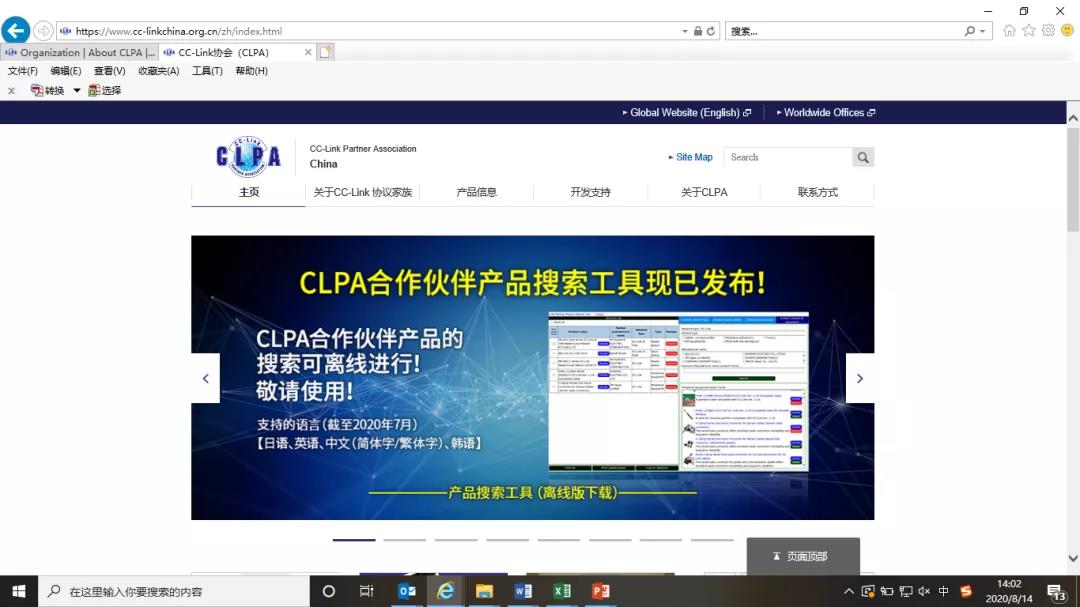Show next carousel slide arrow
Image resolution: width=1080 pixels, height=607 pixels.
(x=860, y=378)
